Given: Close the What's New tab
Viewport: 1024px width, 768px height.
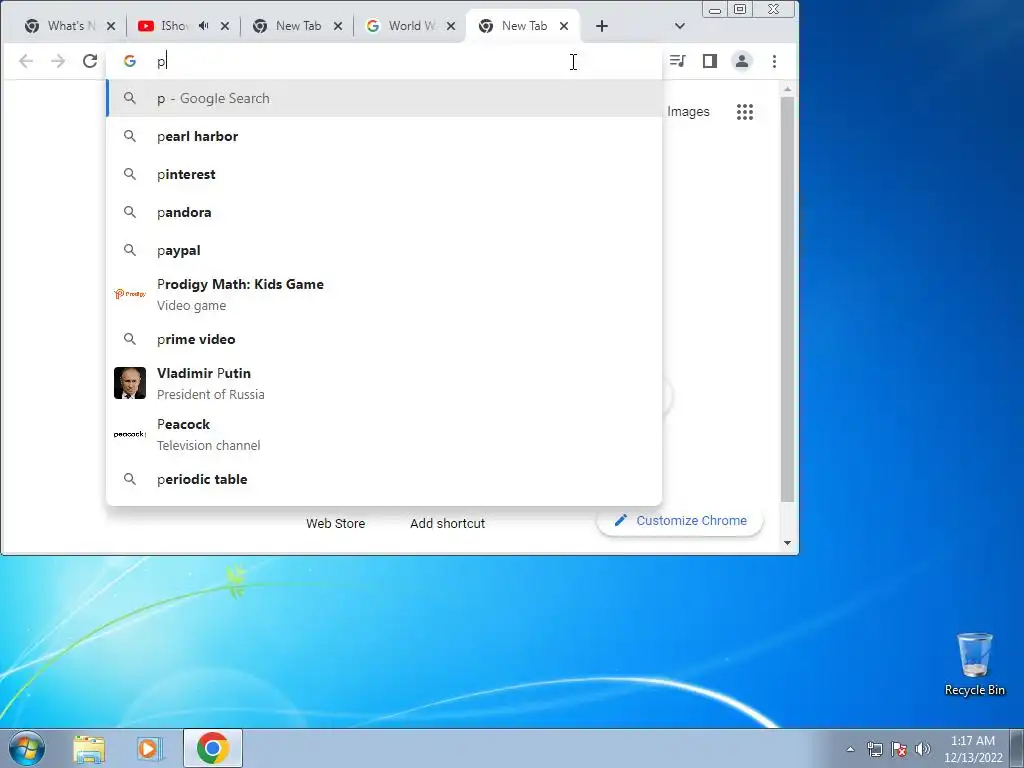Looking at the screenshot, I should pos(111,26).
